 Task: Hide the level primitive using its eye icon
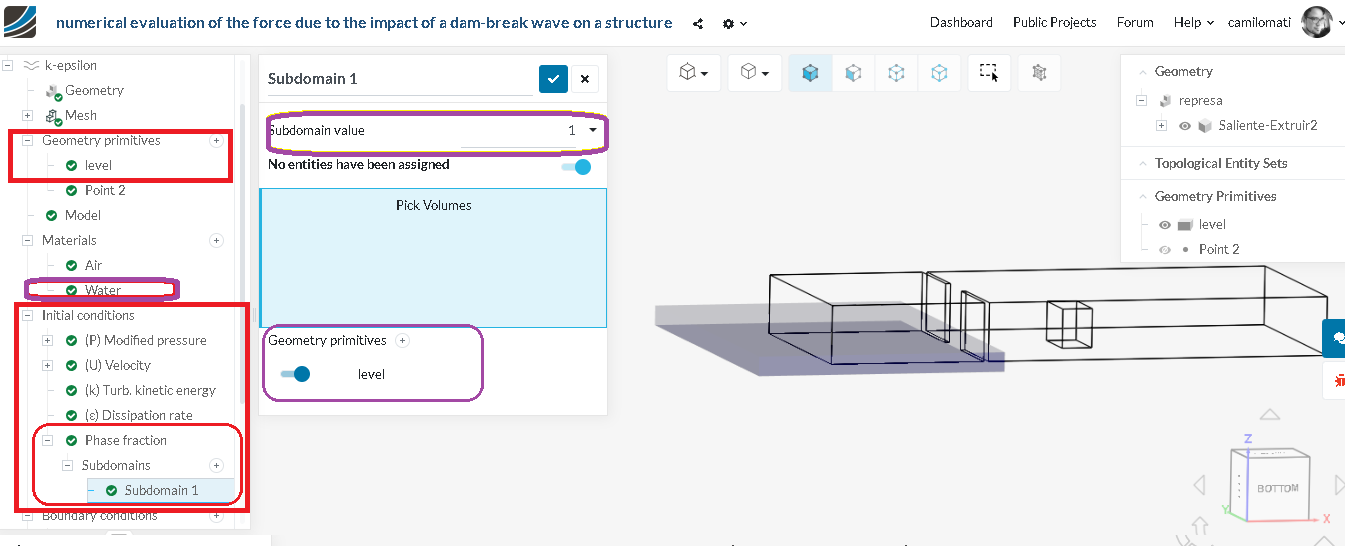tap(1164, 225)
